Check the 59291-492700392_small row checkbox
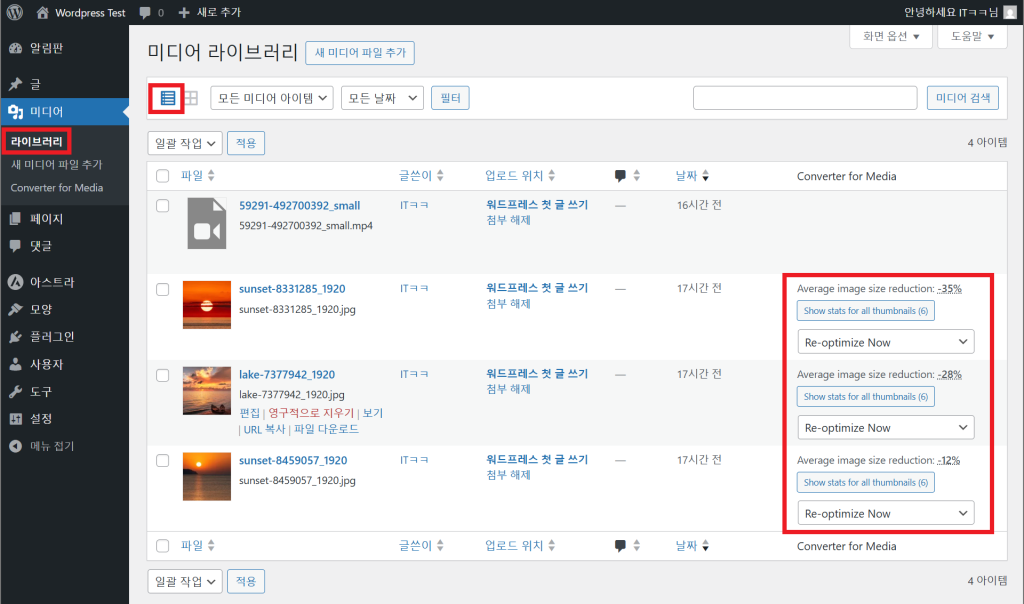This screenshot has height=604, width=1024. point(163,206)
